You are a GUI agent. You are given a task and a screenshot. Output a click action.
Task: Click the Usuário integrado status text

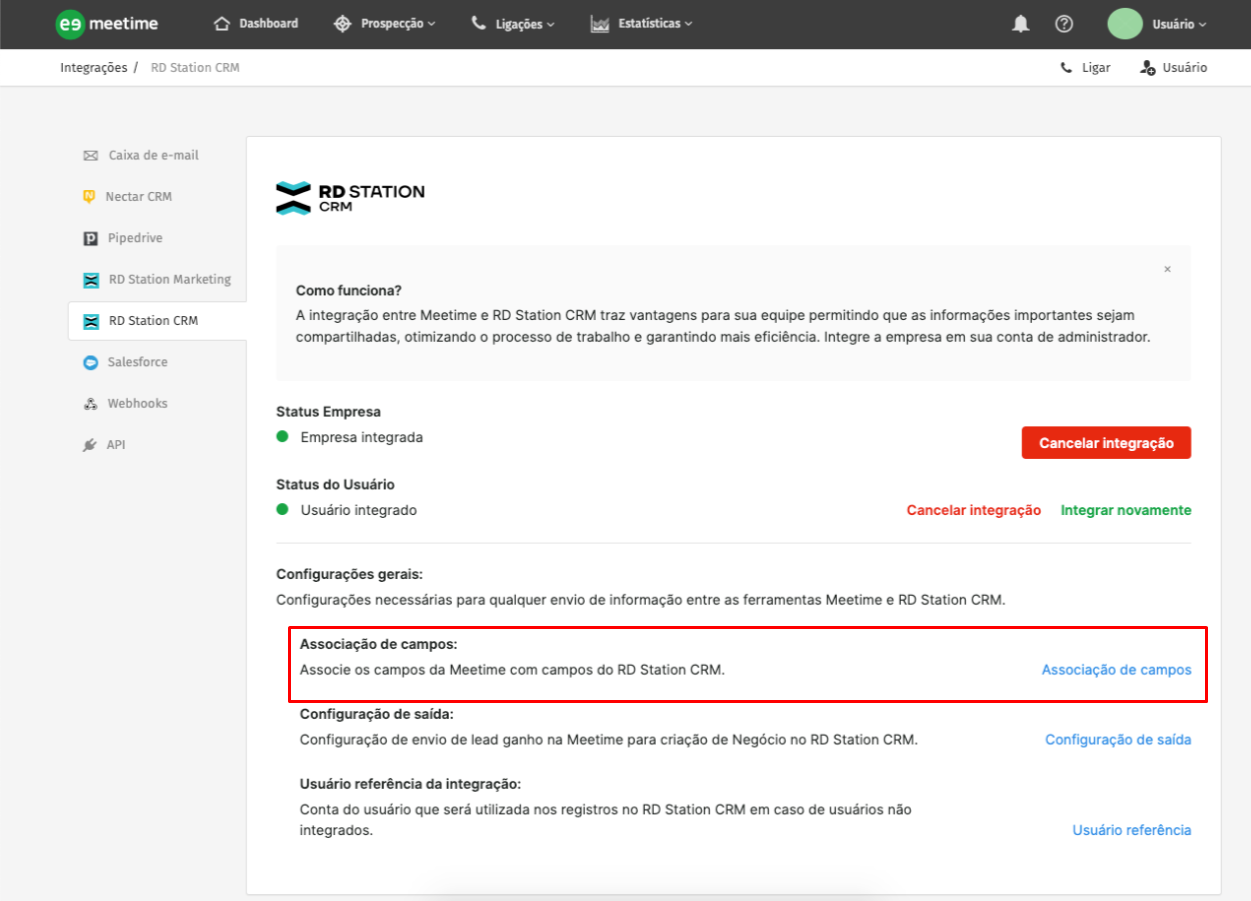(x=359, y=510)
